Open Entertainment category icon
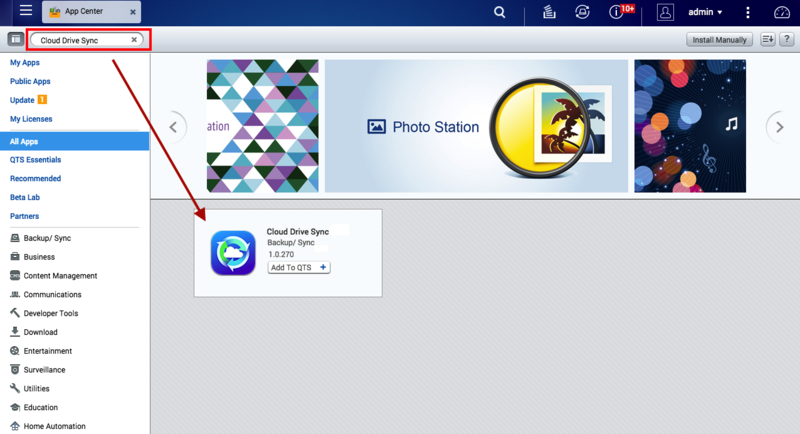800x434 pixels. click(x=15, y=351)
